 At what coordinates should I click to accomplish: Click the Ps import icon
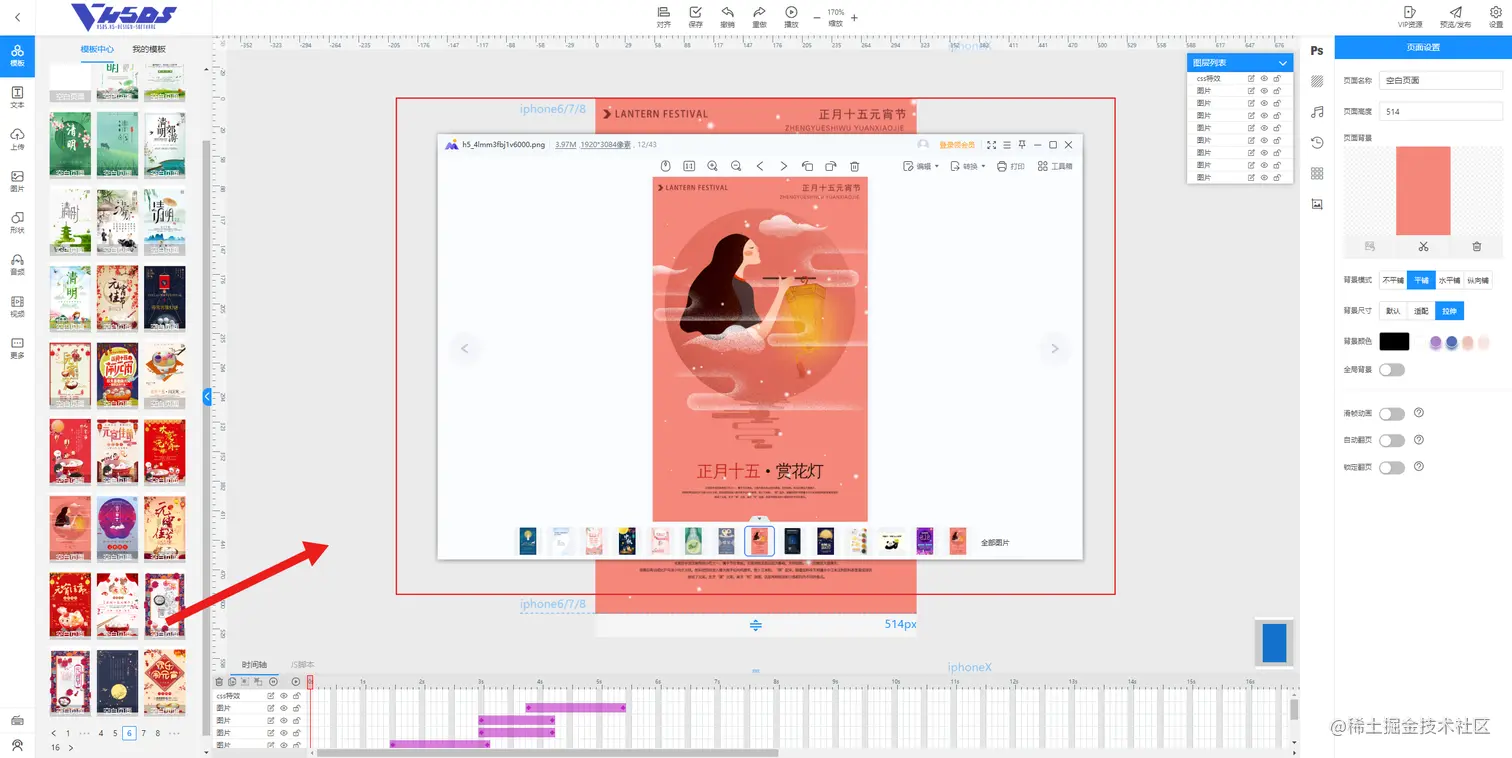[1317, 50]
